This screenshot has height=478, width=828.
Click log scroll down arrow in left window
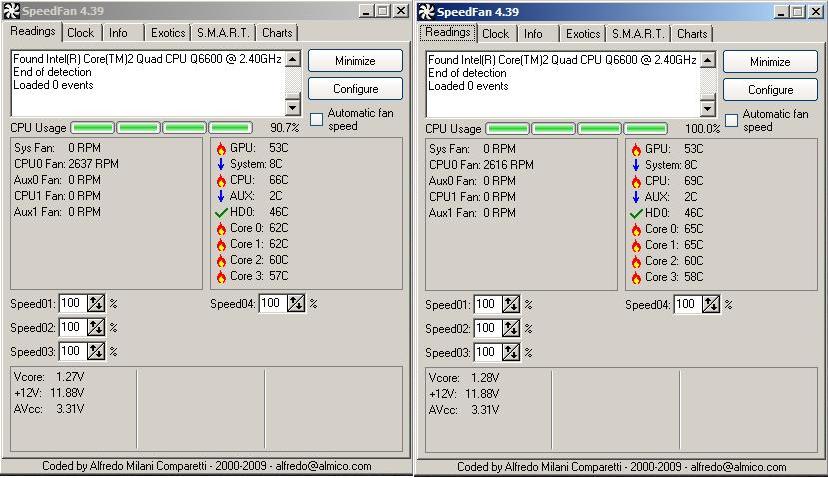293,107
